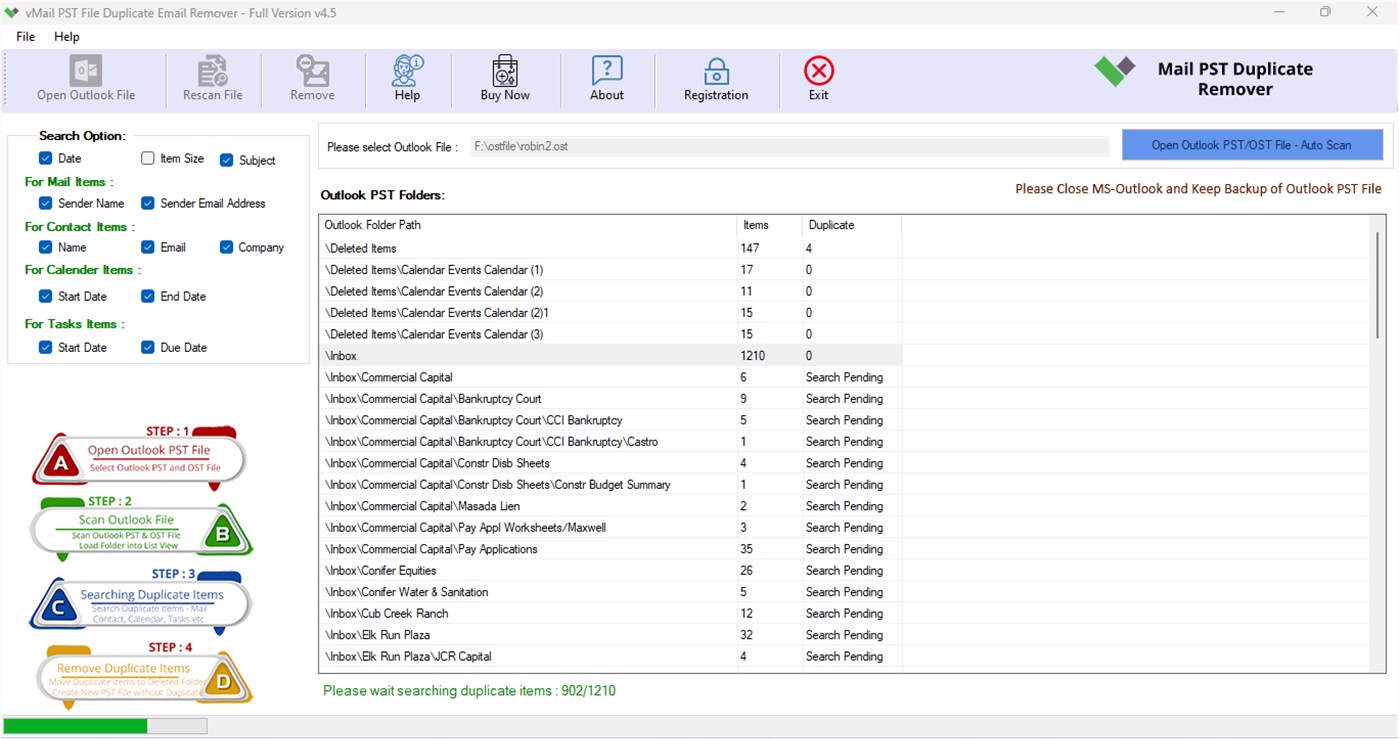1399x739 pixels.
Task: Open the Help menu
Action: coord(66,36)
